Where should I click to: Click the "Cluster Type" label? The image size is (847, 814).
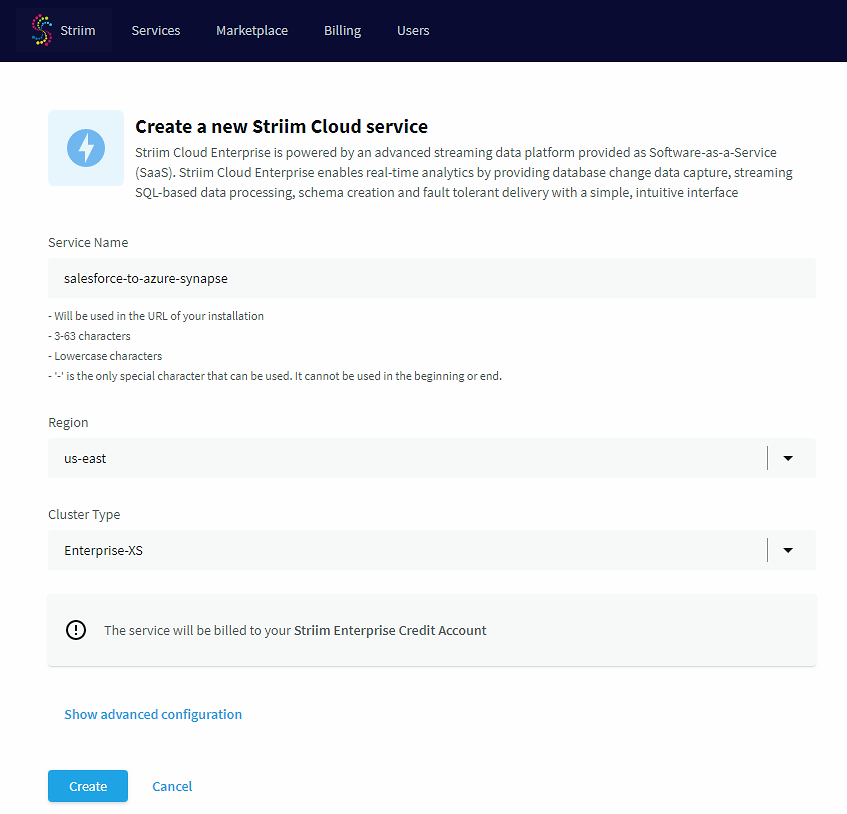(84, 514)
